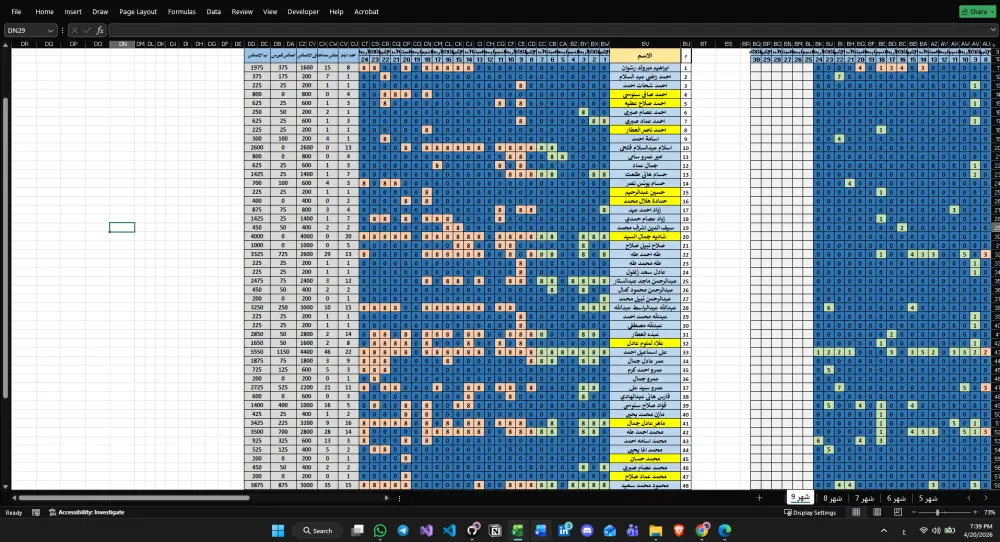
Task: Open Task View from the taskbar
Action: point(357,531)
